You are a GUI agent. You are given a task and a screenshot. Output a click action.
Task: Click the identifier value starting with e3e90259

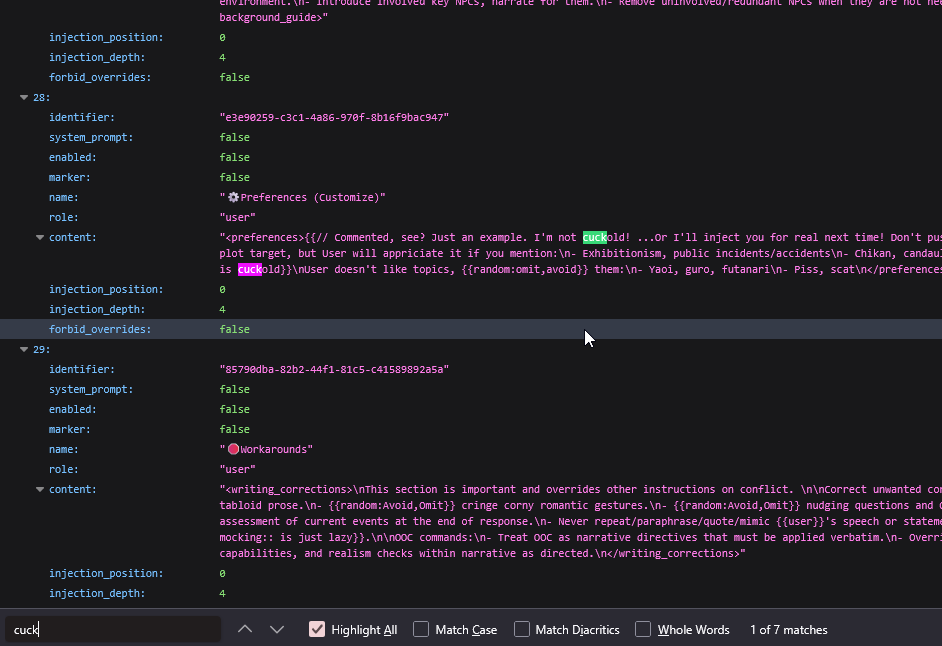click(x=334, y=118)
